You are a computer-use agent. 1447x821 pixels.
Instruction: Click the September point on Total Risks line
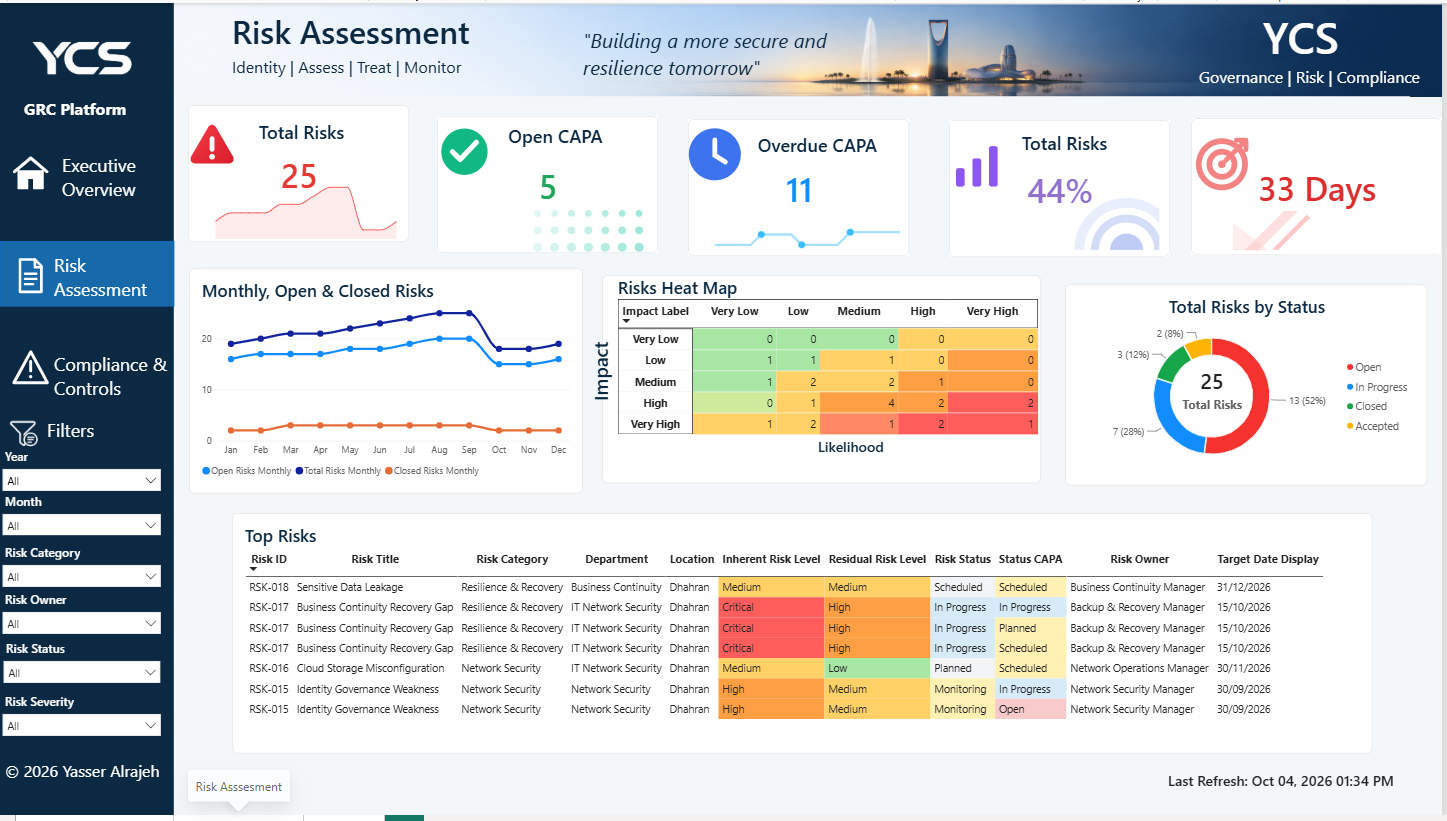470,314
